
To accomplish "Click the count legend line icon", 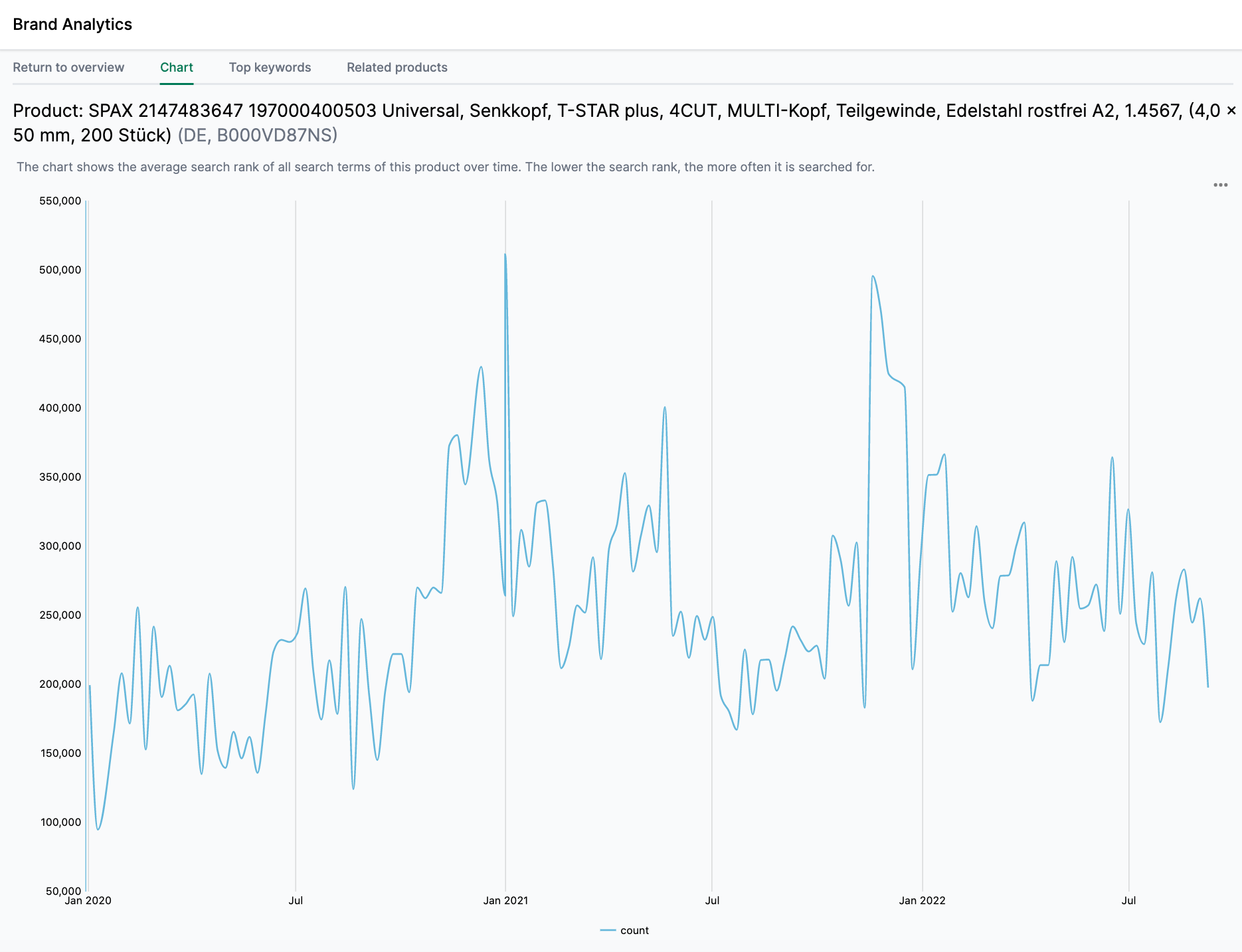I will 607,930.
